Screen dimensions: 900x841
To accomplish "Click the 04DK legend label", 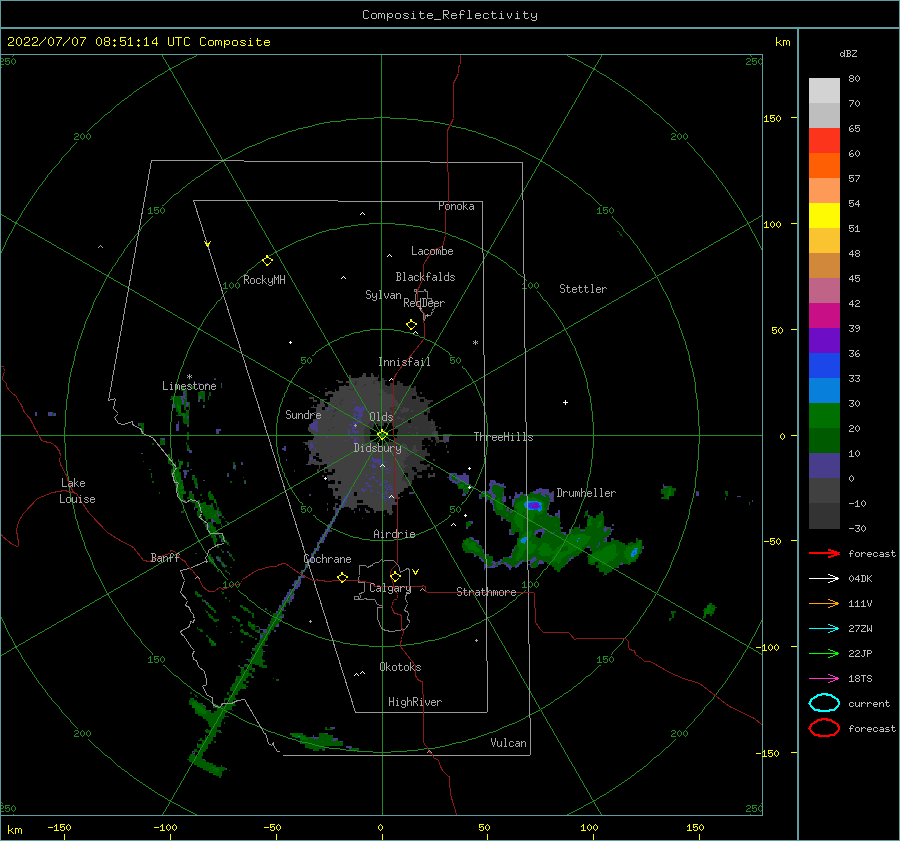I will (860, 579).
